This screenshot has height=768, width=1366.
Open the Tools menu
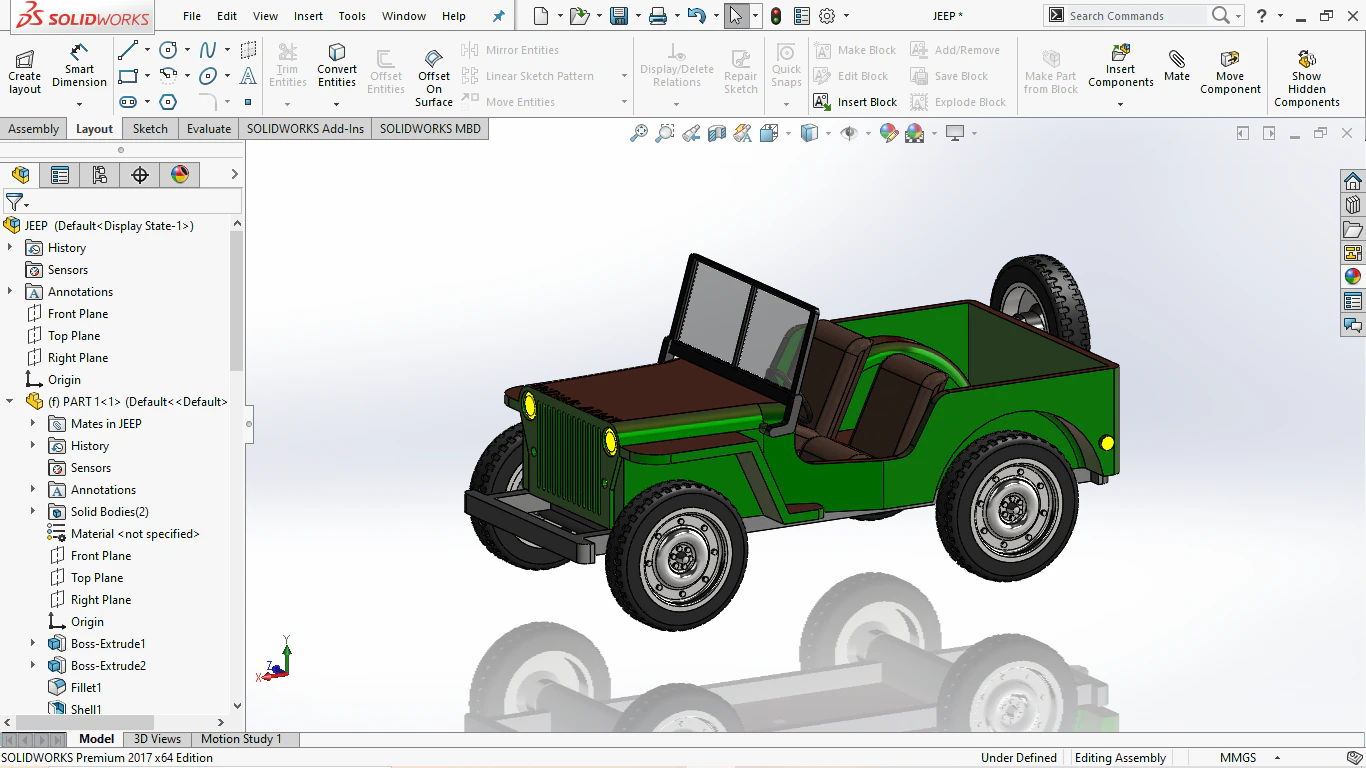tap(352, 16)
